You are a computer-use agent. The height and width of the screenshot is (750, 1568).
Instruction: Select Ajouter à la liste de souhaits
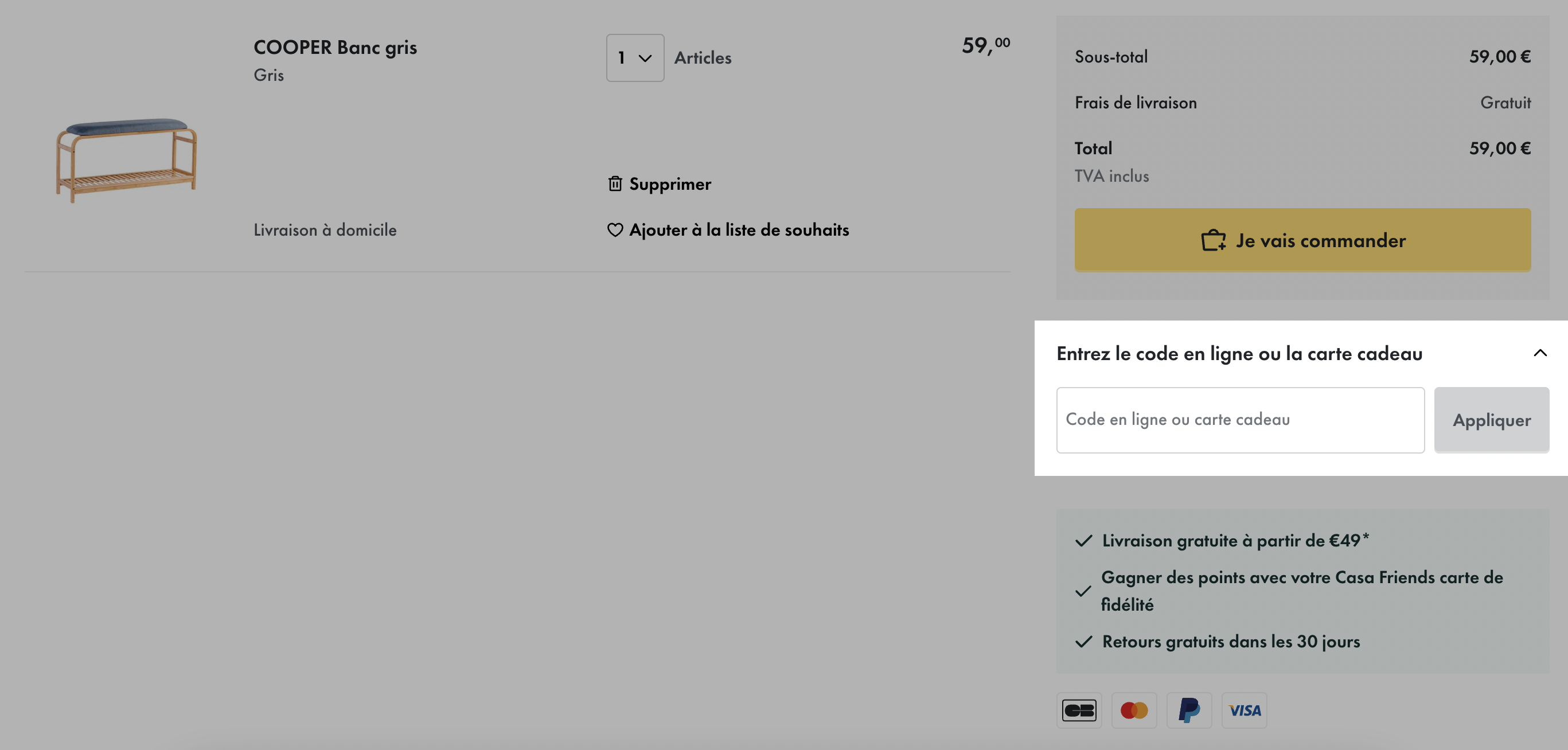click(739, 229)
